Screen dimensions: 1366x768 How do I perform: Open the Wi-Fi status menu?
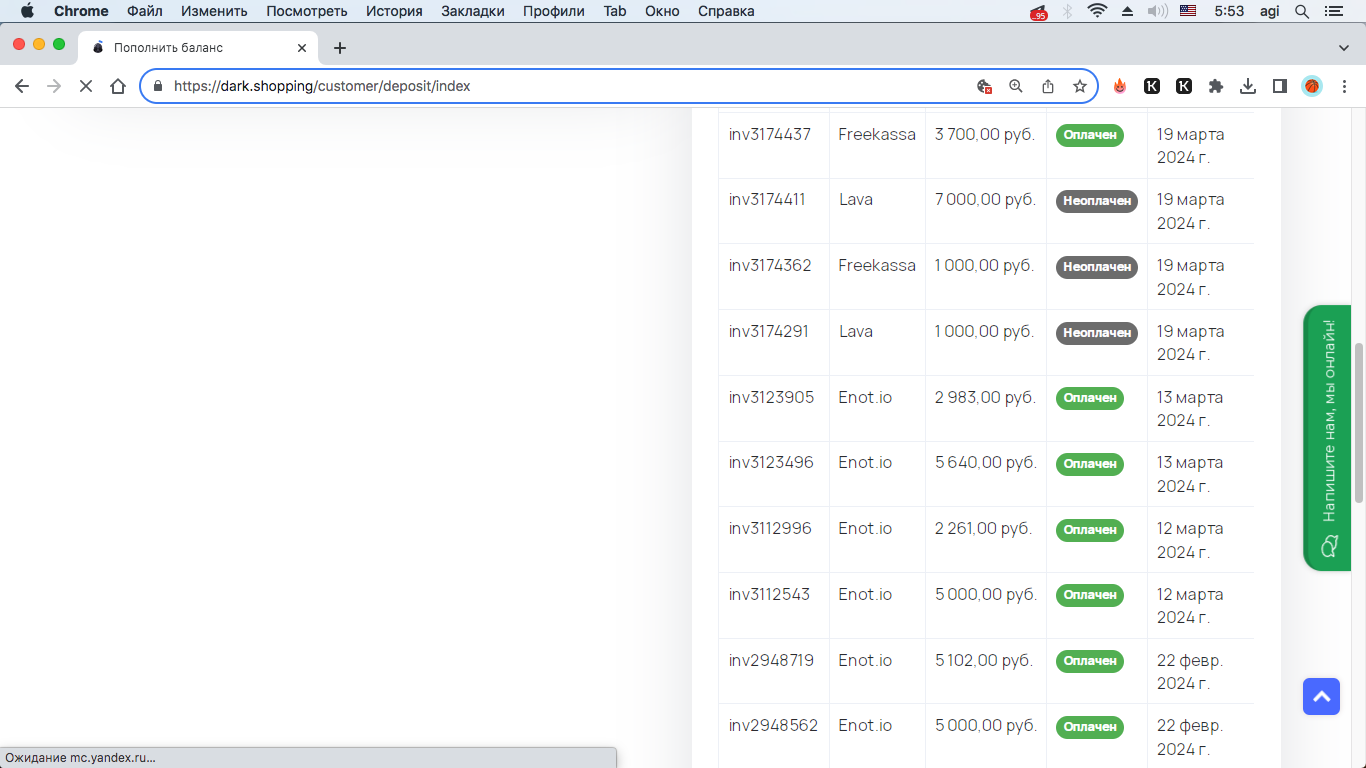[1098, 11]
